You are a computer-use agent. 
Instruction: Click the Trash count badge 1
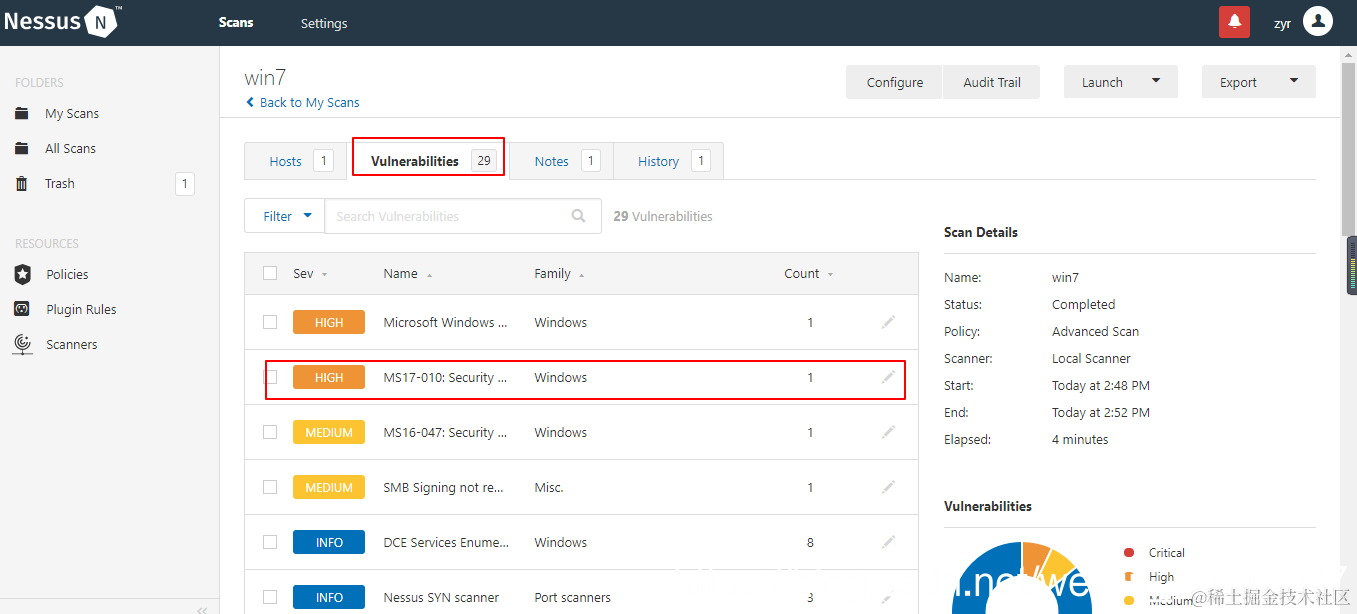coord(184,183)
